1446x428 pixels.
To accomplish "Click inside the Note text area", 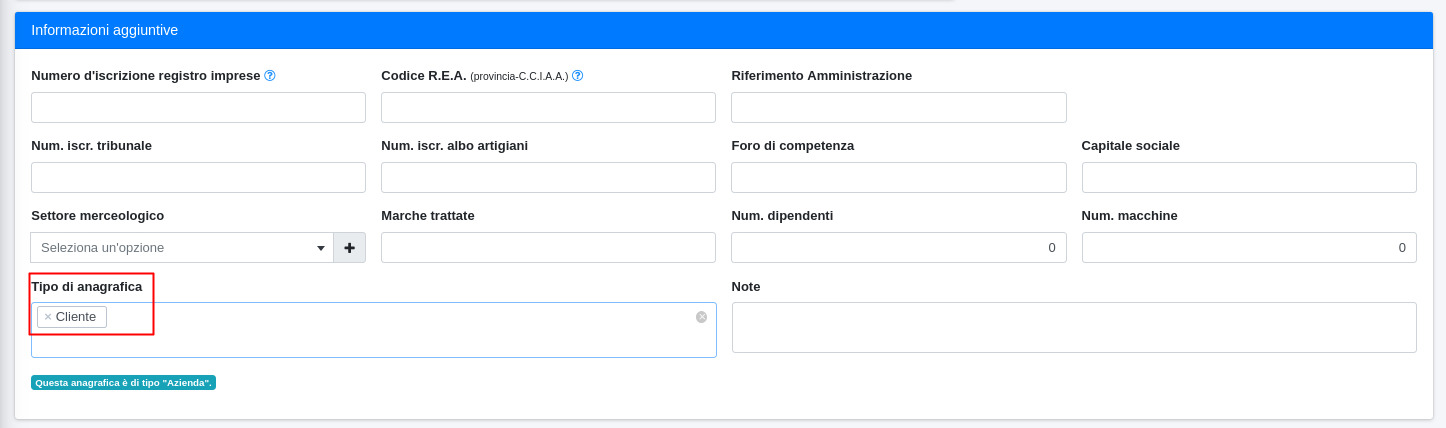I will tap(1074, 328).
